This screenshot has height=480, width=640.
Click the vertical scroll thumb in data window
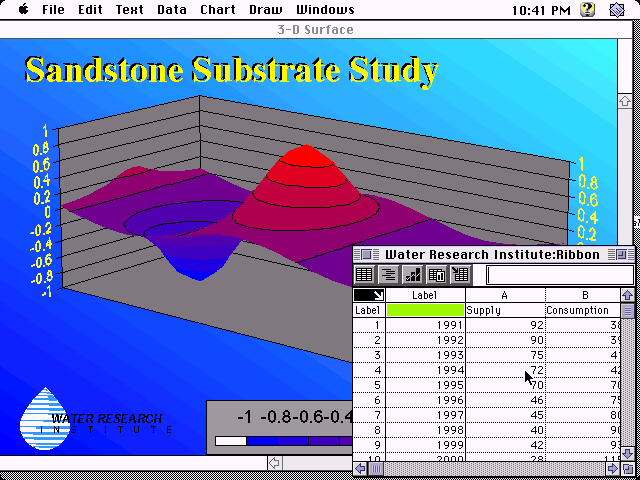(x=627, y=311)
